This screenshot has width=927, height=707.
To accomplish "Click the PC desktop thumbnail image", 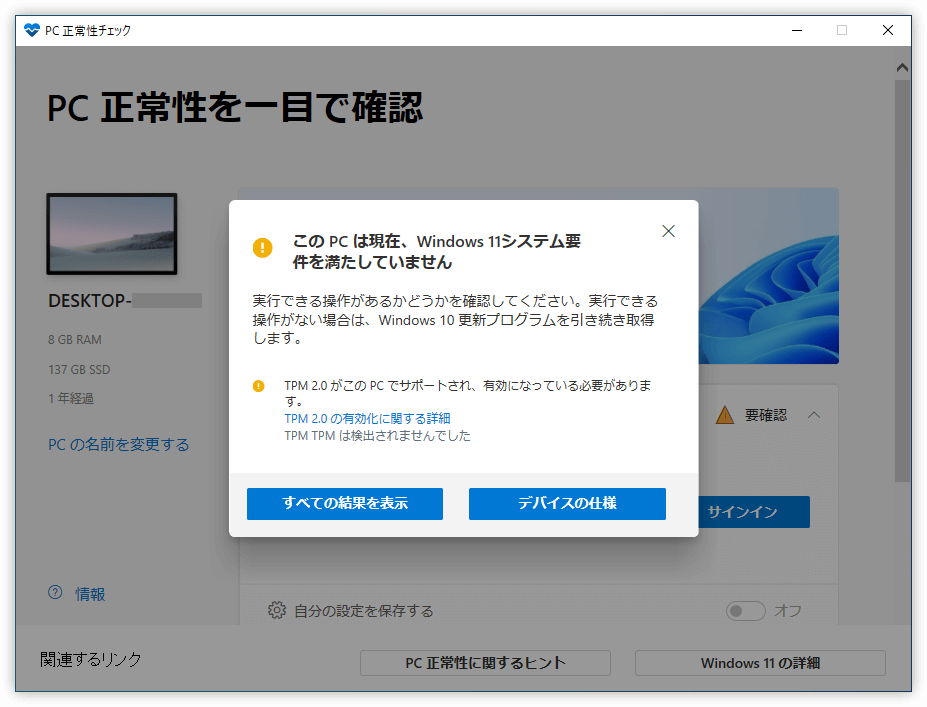I will (x=112, y=234).
